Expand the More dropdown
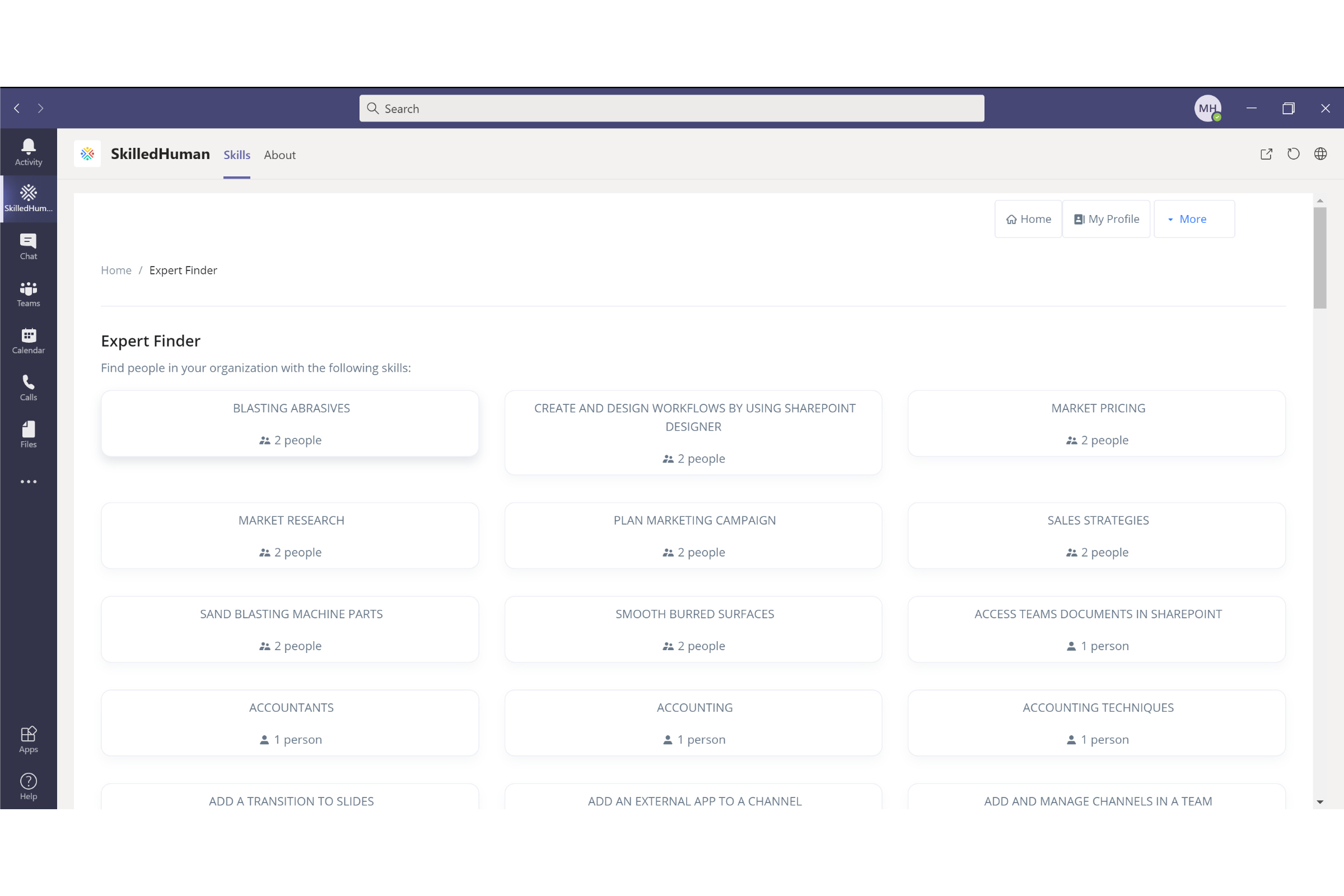The height and width of the screenshot is (896, 1344). tap(1193, 219)
